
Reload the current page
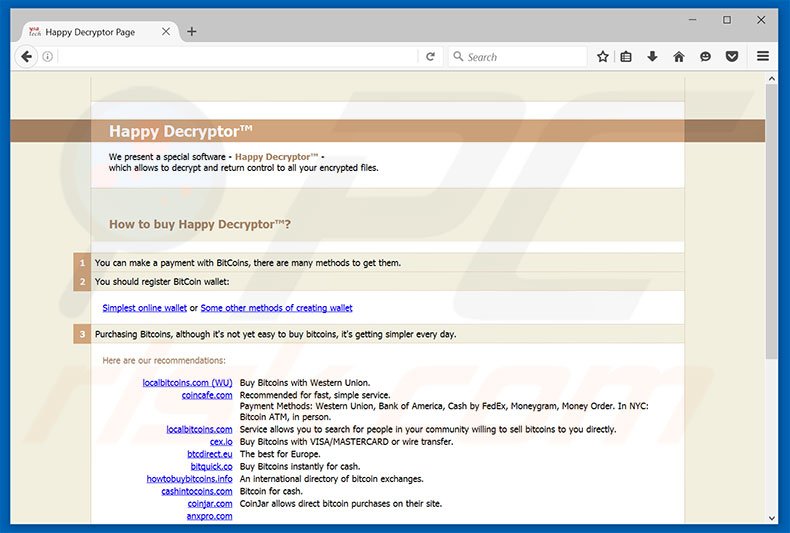tap(430, 57)
